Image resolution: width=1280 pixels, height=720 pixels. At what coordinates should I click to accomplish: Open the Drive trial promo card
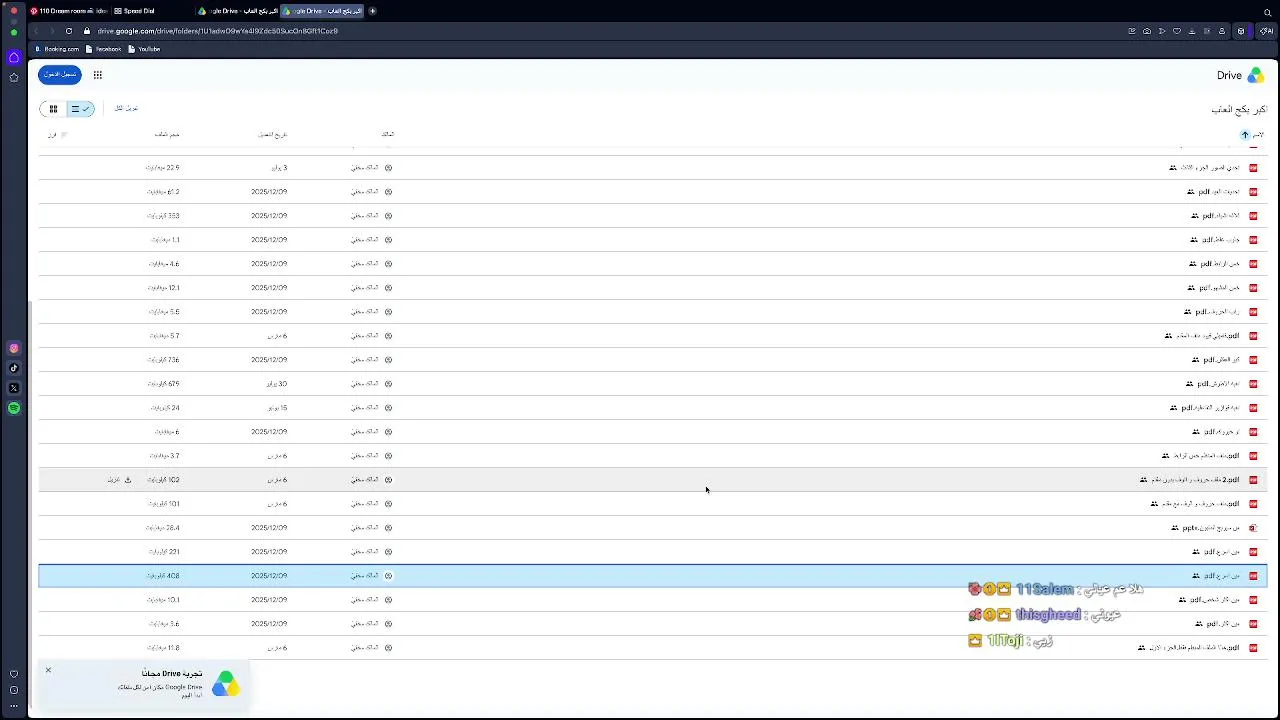coord(145,684)
